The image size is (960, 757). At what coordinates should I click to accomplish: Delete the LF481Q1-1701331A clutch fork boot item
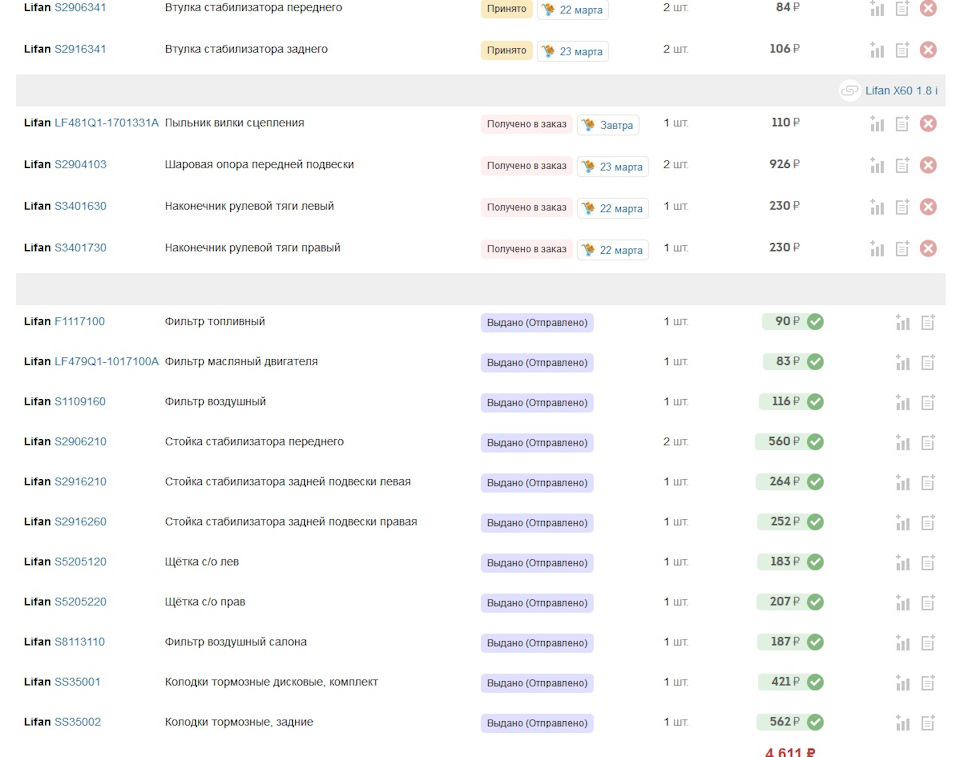pos(928,124)
